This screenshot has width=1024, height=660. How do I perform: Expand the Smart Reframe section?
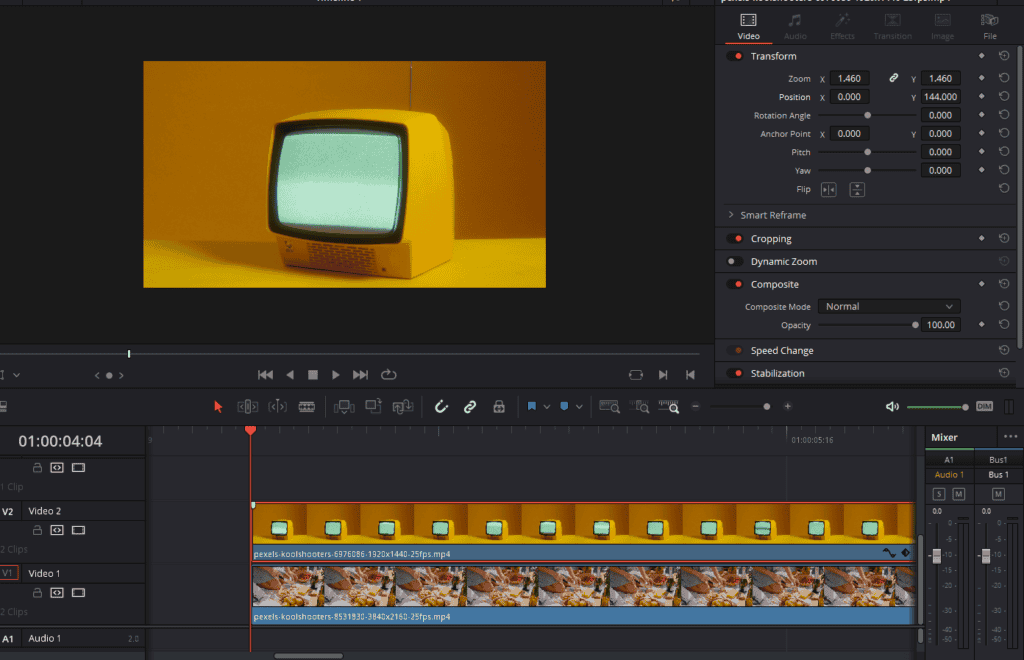[731, 215]
